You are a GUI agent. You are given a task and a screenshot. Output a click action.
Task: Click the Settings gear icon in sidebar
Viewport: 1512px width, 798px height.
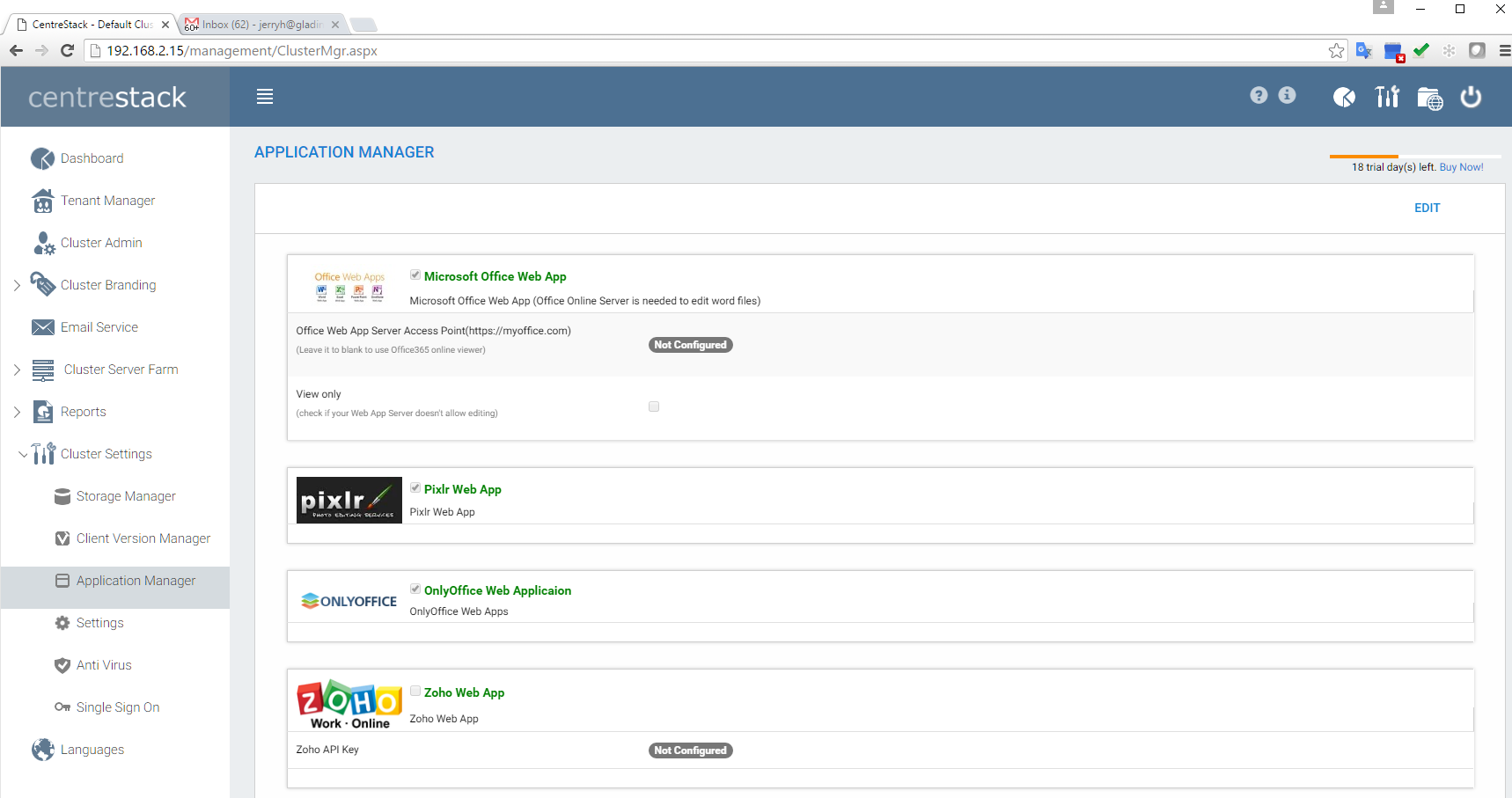(x=62, y=623)
